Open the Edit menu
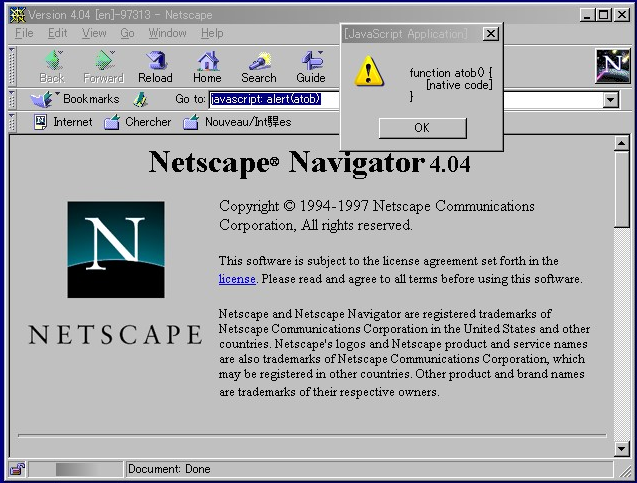Image resolution: width=637 pixels, height=483 pixels. click(57, 33)
